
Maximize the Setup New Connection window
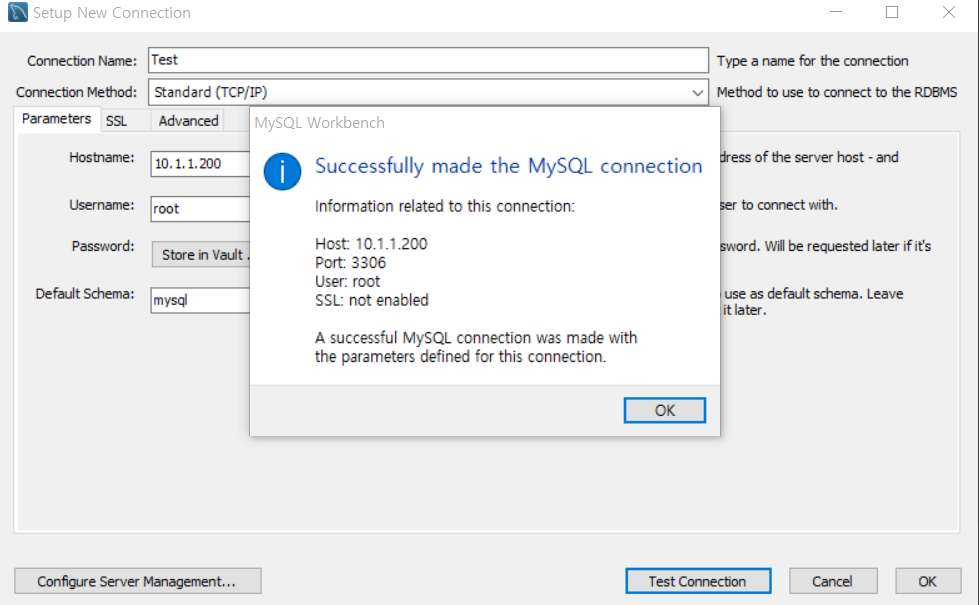click(x=892, y=12)
